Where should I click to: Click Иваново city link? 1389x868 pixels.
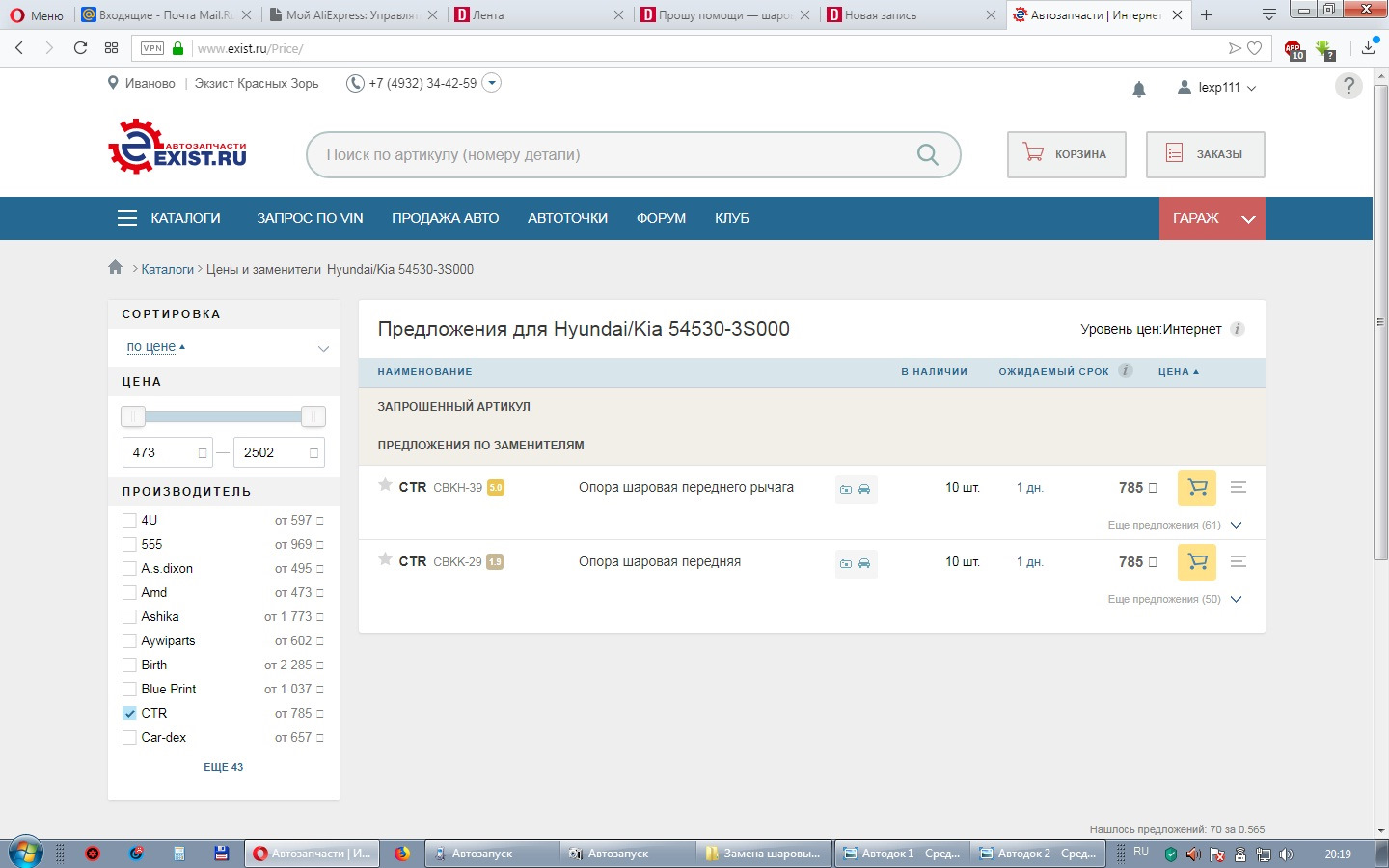150,83
